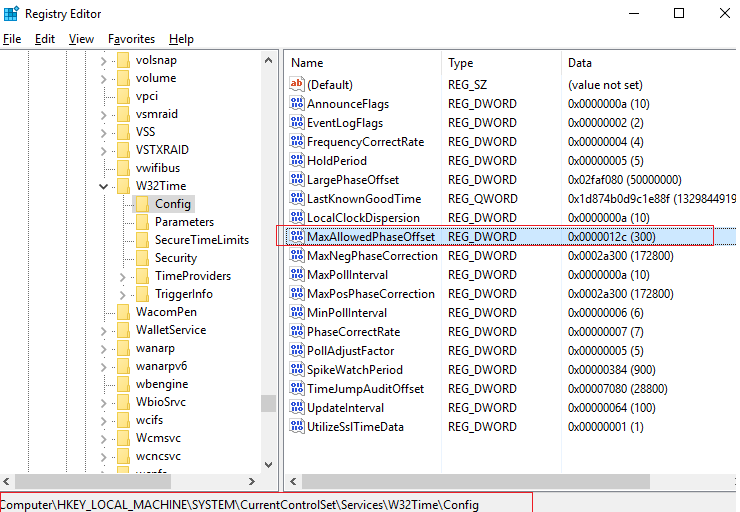740x512 pixels.
Task: Click the icon beside UtilizeSslTimeData
Action: click(296, 427)
